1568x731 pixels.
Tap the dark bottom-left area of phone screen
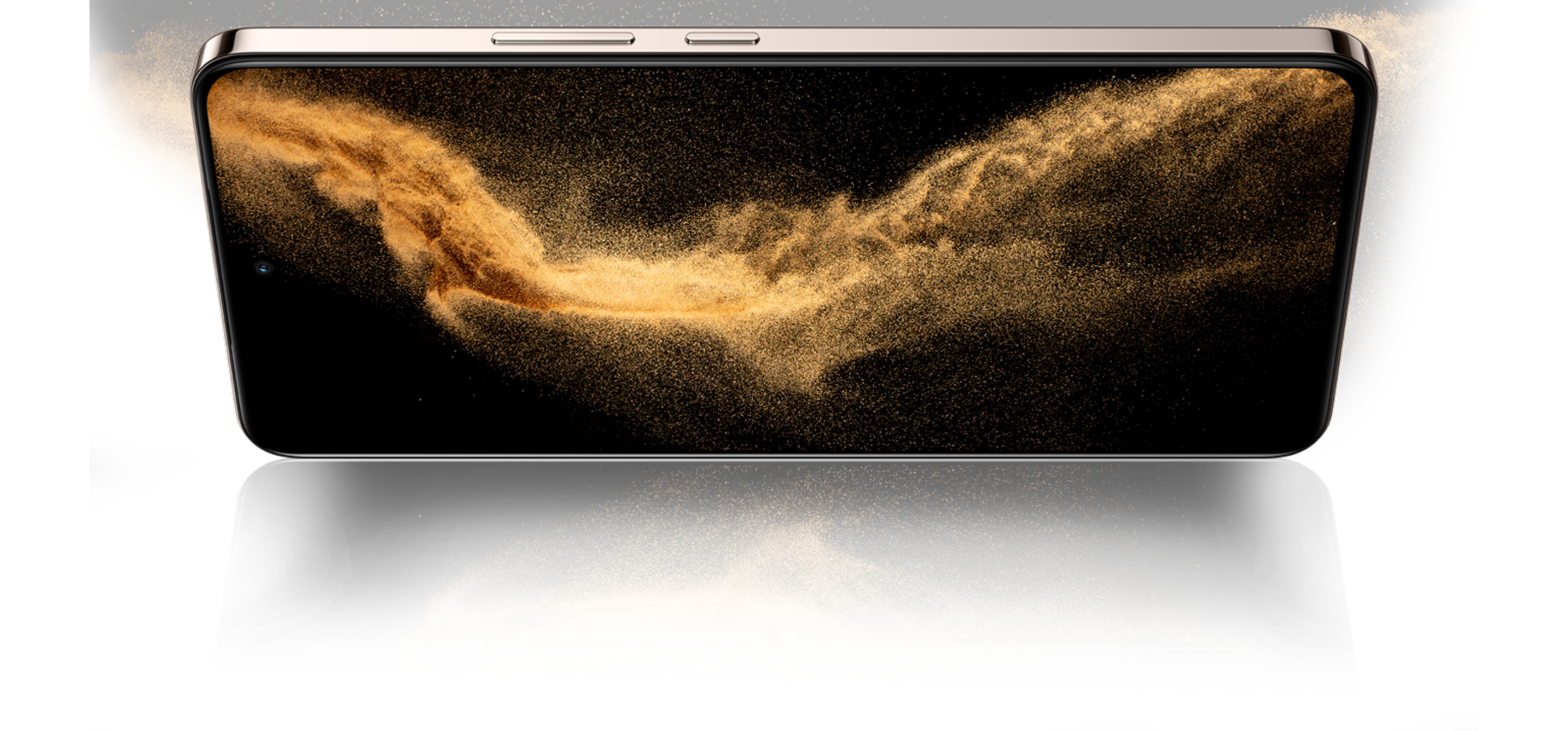click(x=329, y=390)
